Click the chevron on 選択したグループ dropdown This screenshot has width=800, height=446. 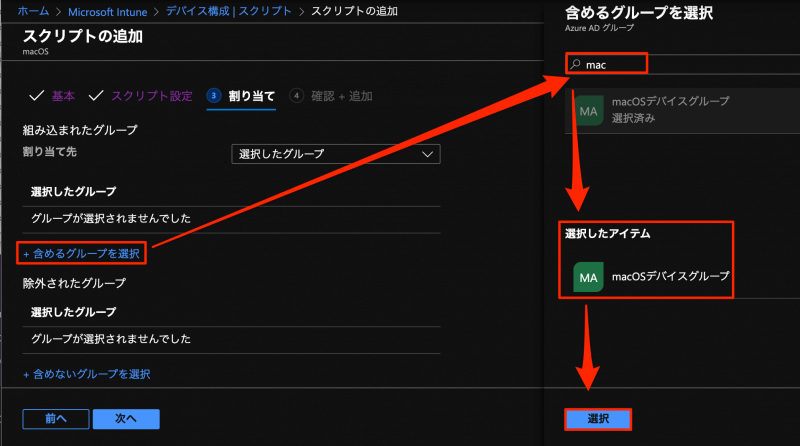[x=428, y=154]
